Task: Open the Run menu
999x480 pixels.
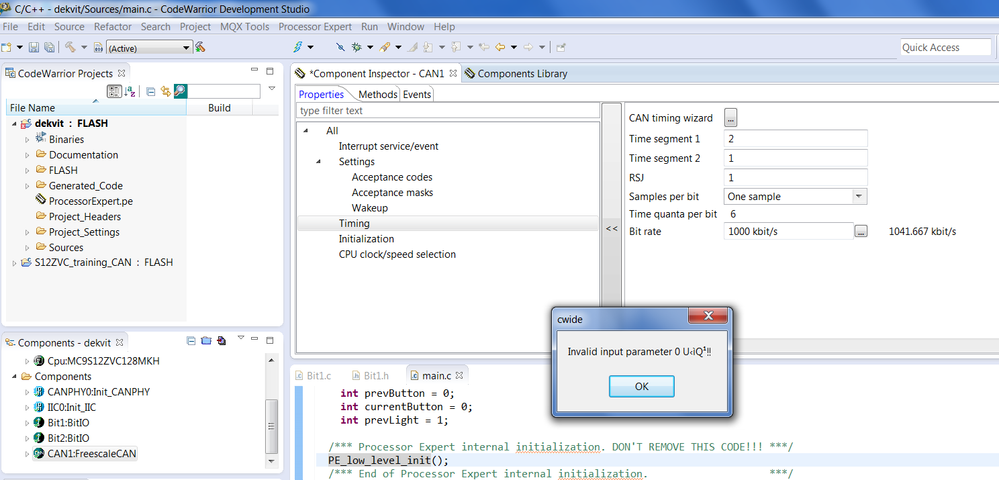Action: [370, 27]
